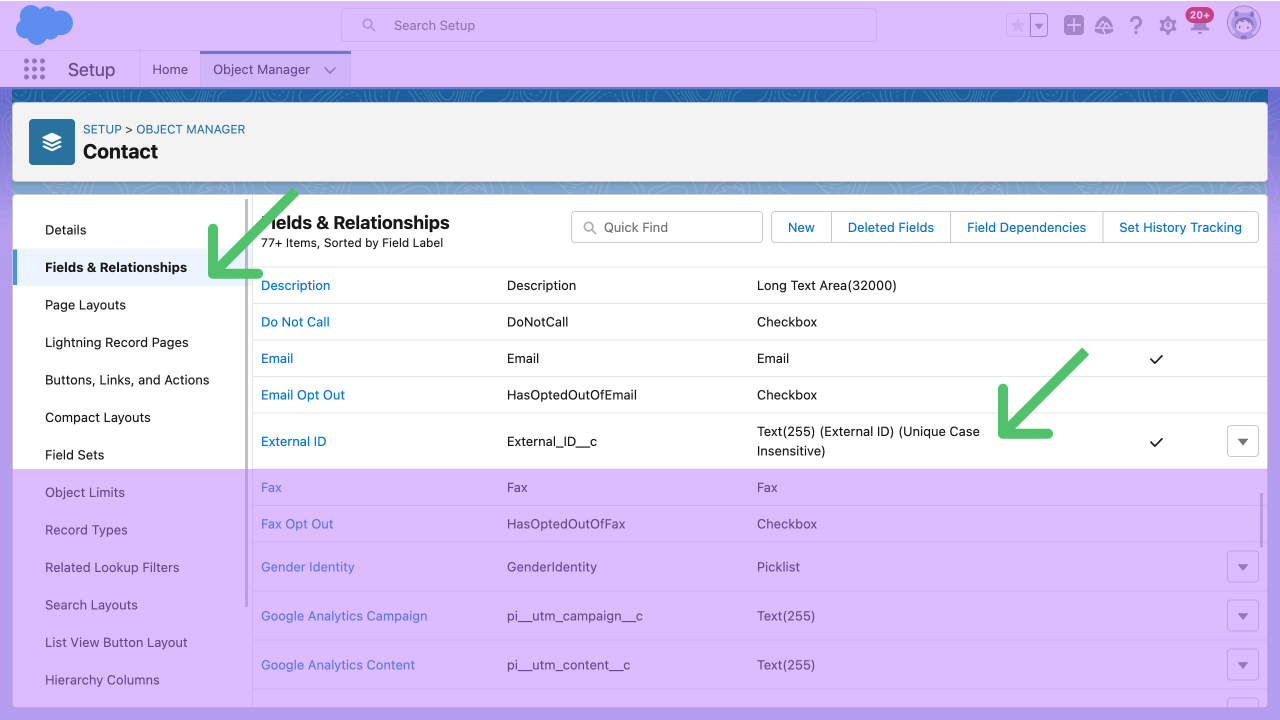Open Object Limits in sidebar
The height and width of the screenshot is (720, 1280).
click(x=85, y=492)
